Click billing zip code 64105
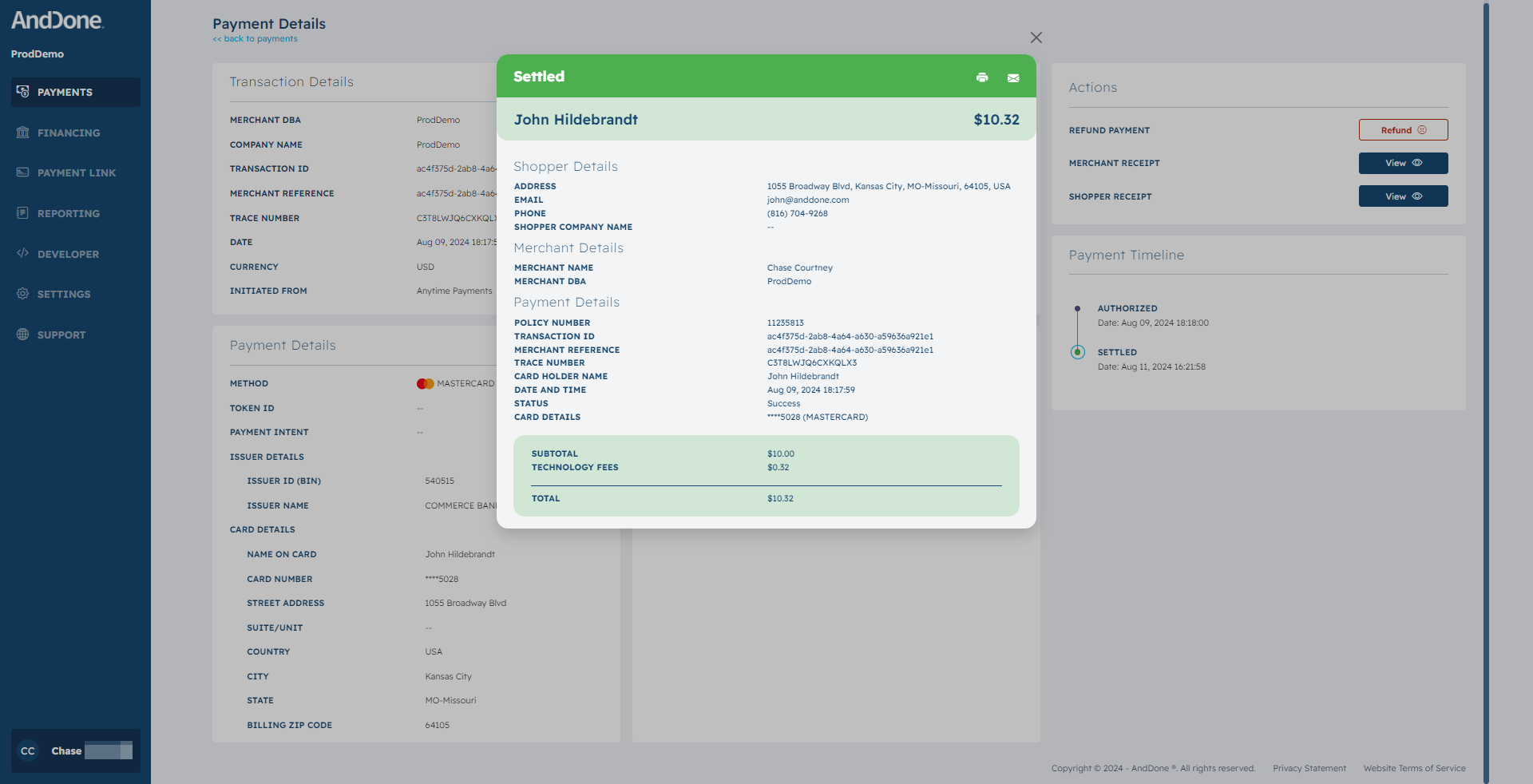The image size is (1533, 784). [437, 725]
